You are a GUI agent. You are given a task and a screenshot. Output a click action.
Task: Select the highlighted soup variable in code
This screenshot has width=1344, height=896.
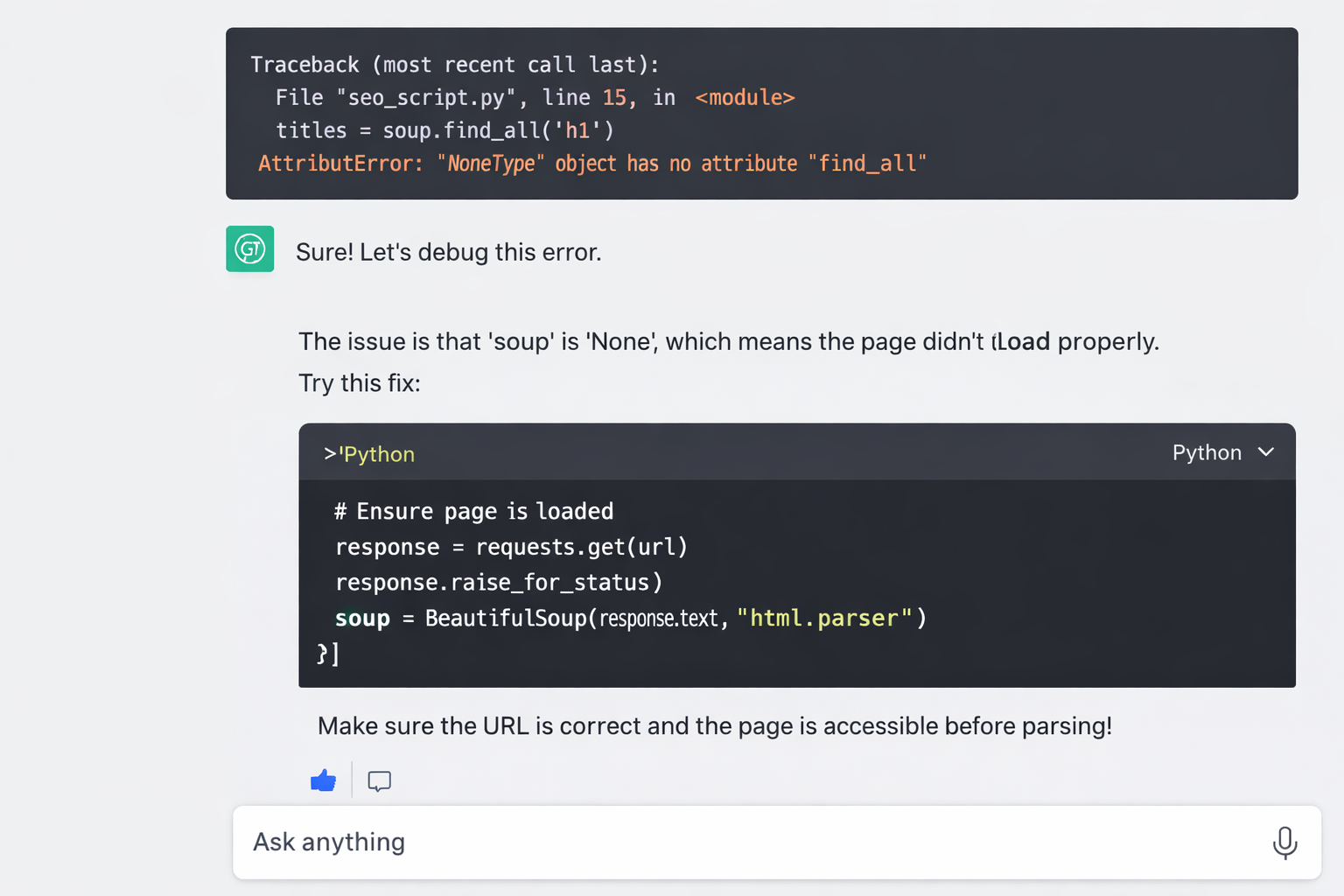(361, 618)
